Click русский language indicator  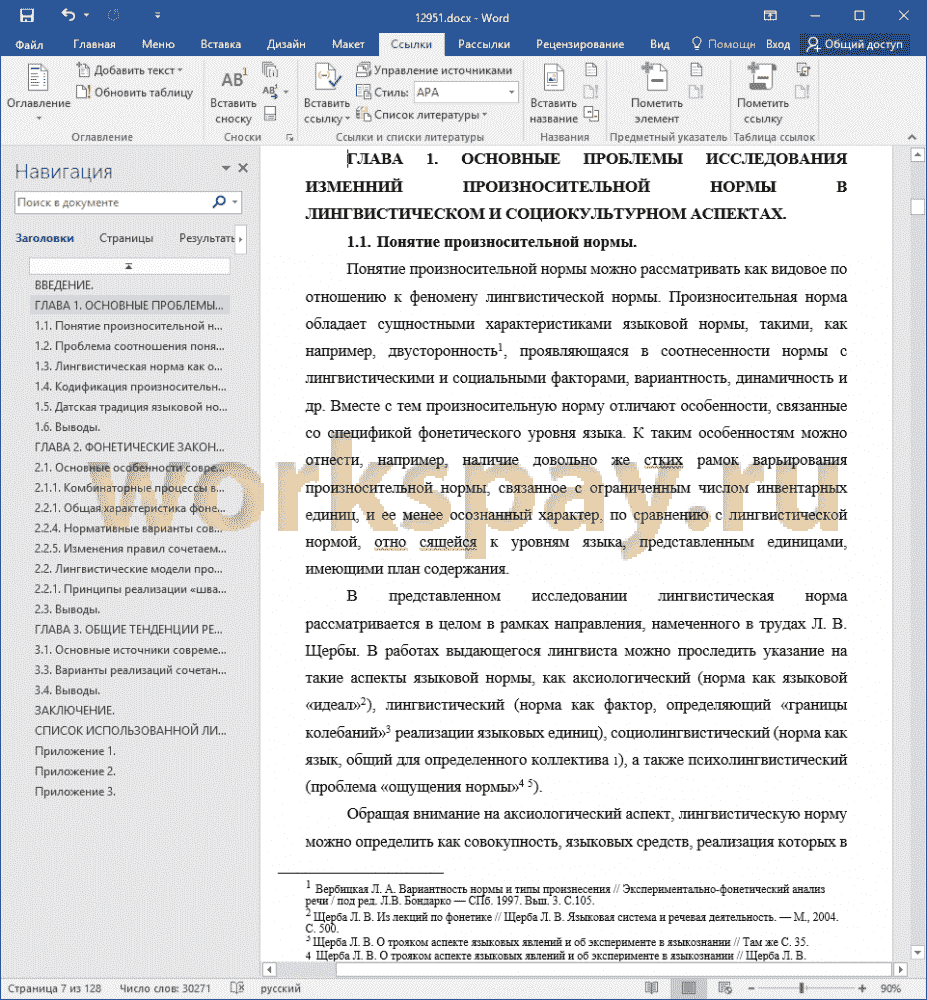click(281, 989)
